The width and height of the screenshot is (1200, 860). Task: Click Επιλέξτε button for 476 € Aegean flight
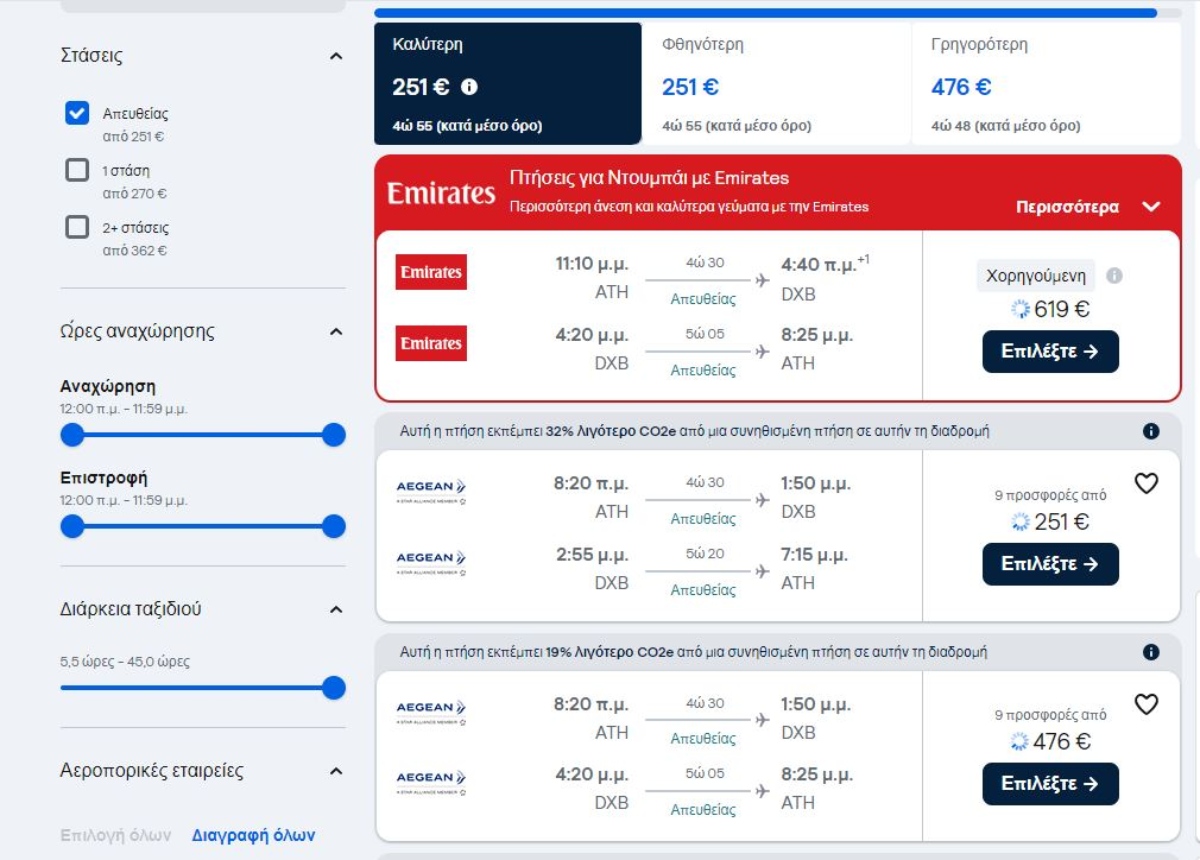(x=1050, y=784)
